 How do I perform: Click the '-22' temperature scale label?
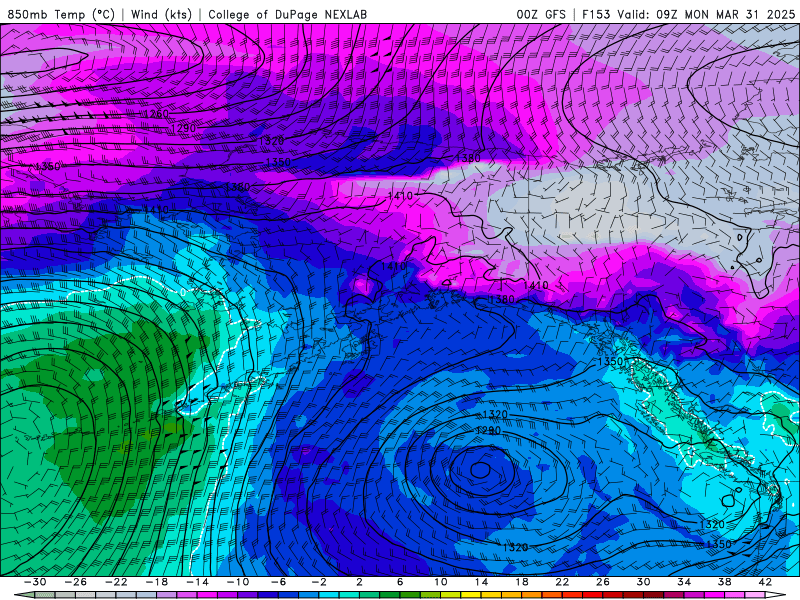click(116, 582)
